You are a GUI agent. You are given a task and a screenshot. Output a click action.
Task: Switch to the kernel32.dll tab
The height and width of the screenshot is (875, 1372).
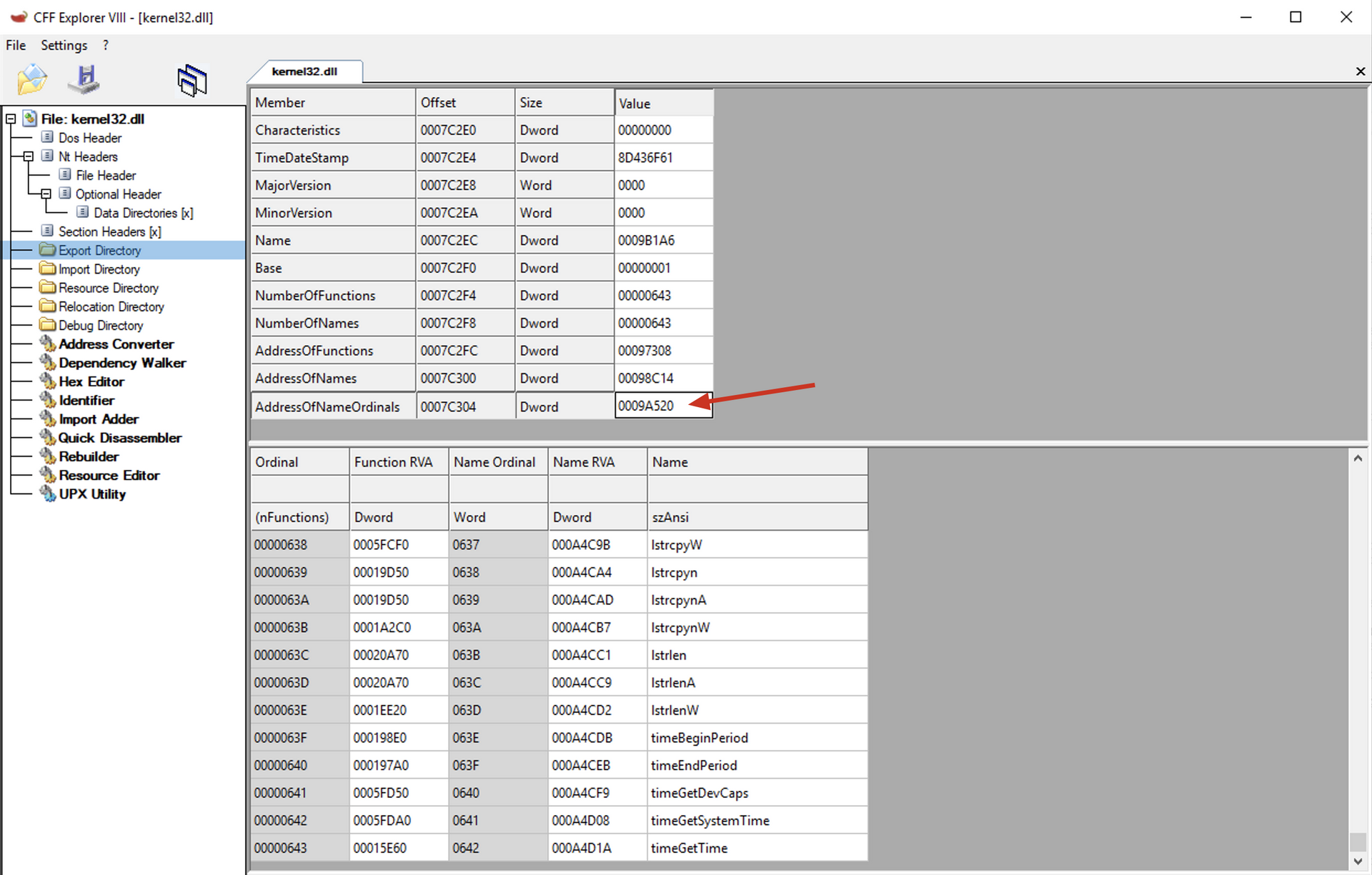click(x=305, y=71)
